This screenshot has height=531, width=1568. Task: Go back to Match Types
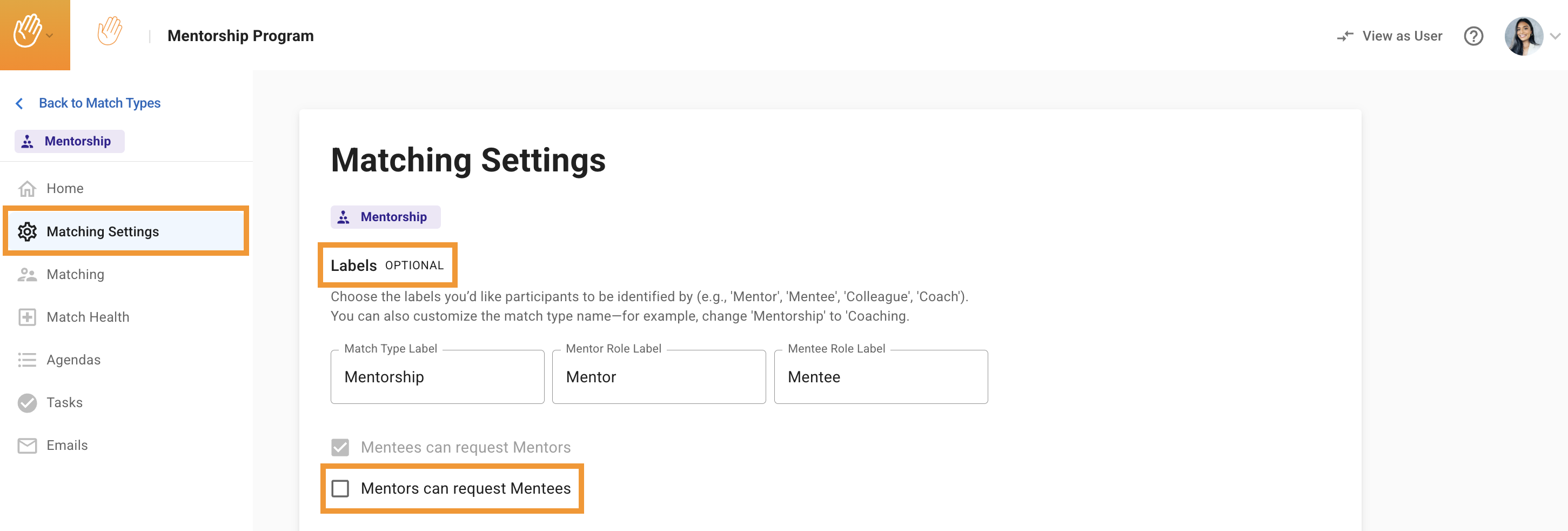pyautogui.click(x=99, y=103)
